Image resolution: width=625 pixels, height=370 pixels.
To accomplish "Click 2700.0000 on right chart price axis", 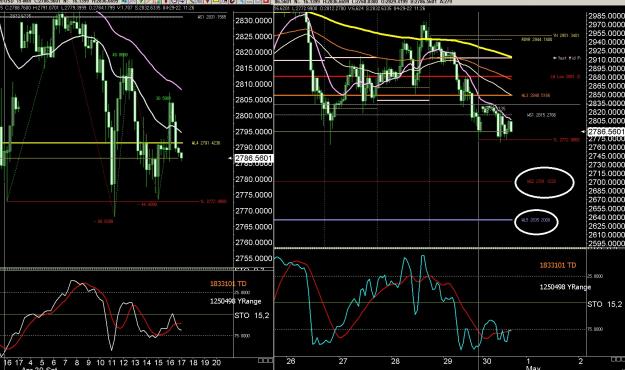I will click(606, 182).
